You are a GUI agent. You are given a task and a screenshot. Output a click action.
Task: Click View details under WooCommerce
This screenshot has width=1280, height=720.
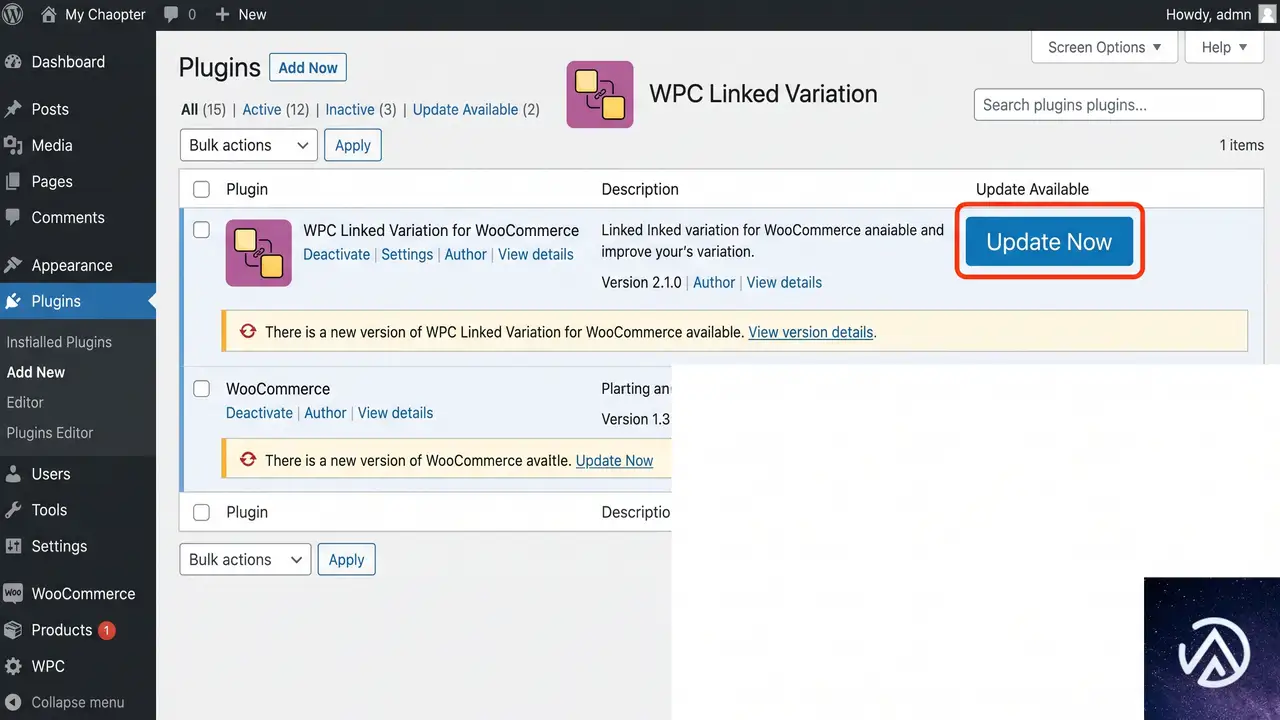(x=396, y=413)
